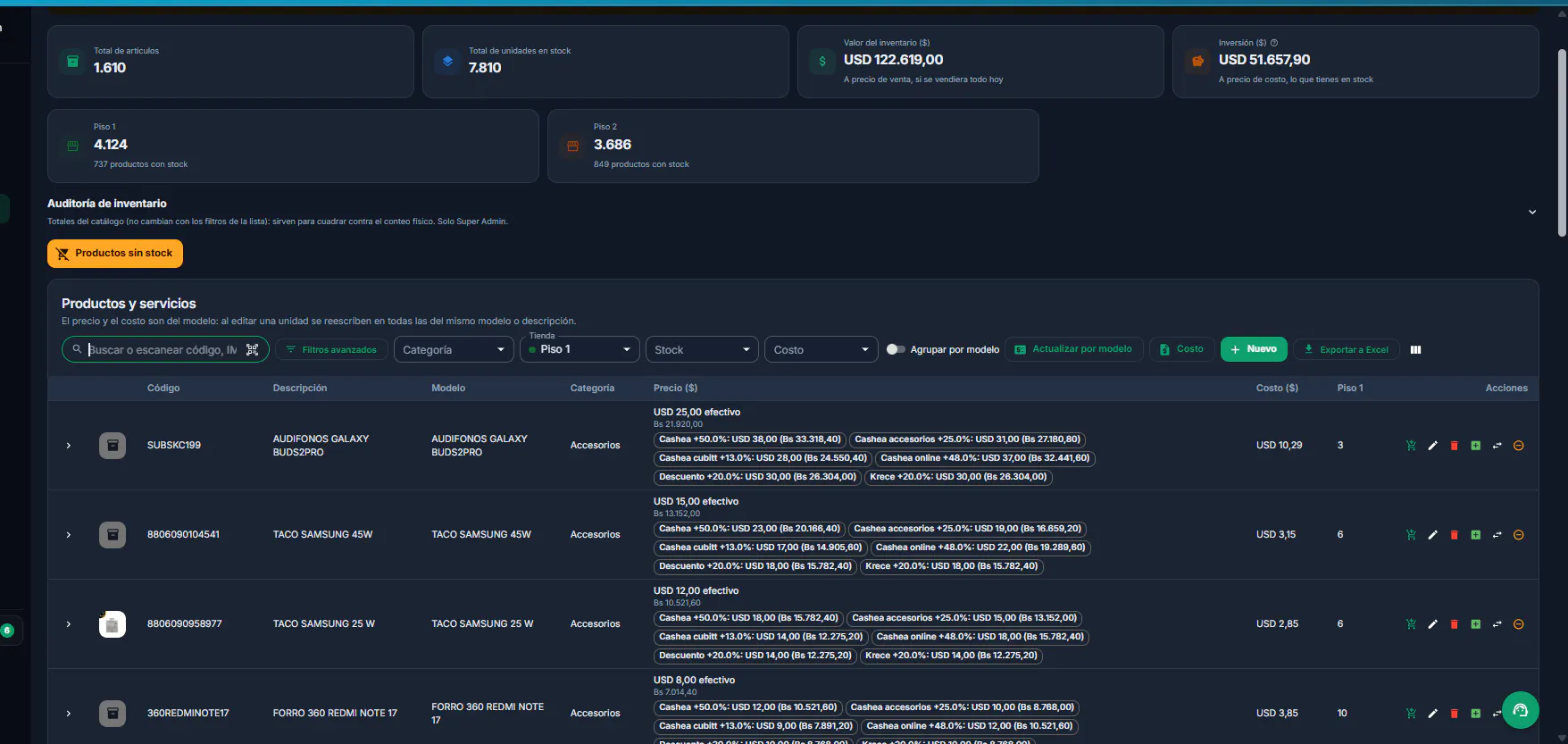Transfer SUBSKC199 stock using arrows icon
The width and height of the screenshot is (1568, 744).
click(1497, 446)
